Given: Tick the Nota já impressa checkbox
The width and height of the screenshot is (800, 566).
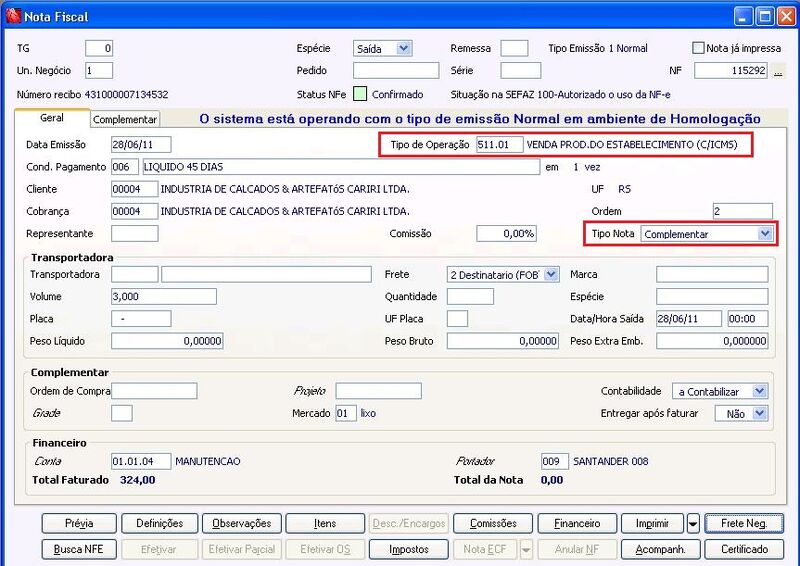Looking at the screenshot, I should point(698,48).
